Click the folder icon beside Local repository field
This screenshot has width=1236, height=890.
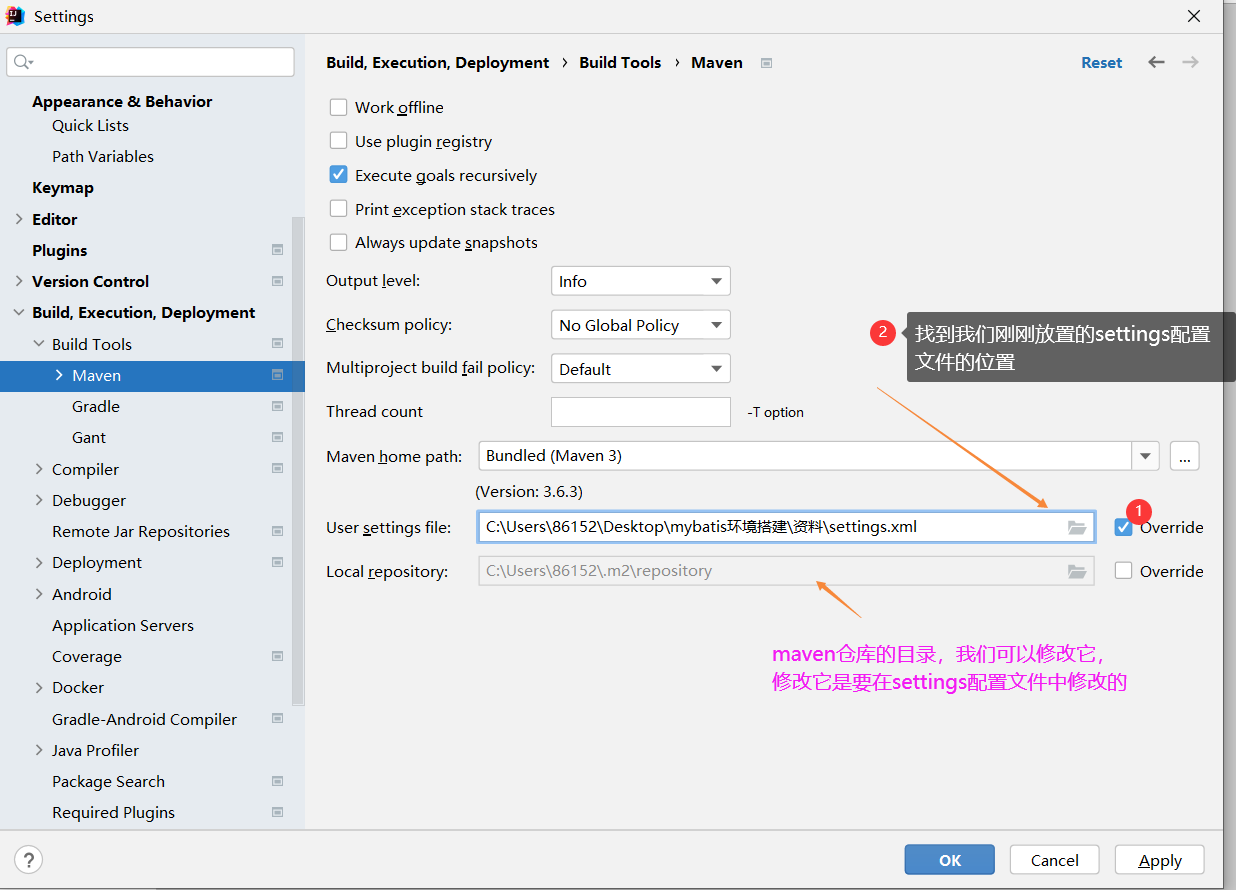click(x=1077, y=571)
